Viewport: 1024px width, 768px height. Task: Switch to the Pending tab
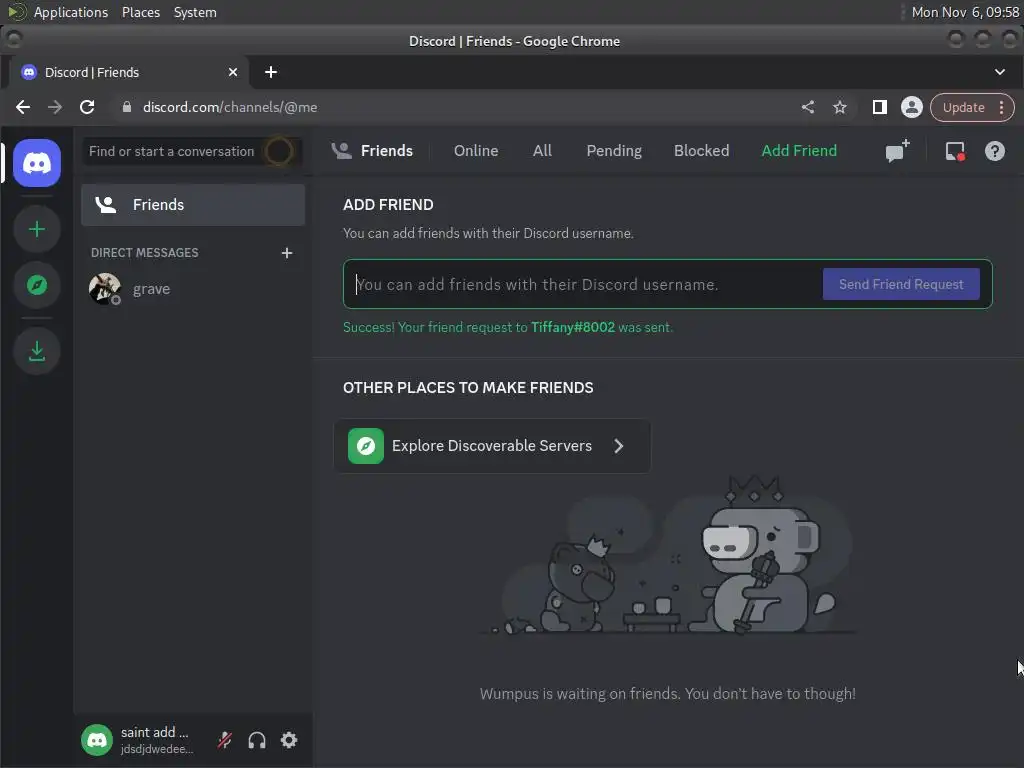pos(614,151)
